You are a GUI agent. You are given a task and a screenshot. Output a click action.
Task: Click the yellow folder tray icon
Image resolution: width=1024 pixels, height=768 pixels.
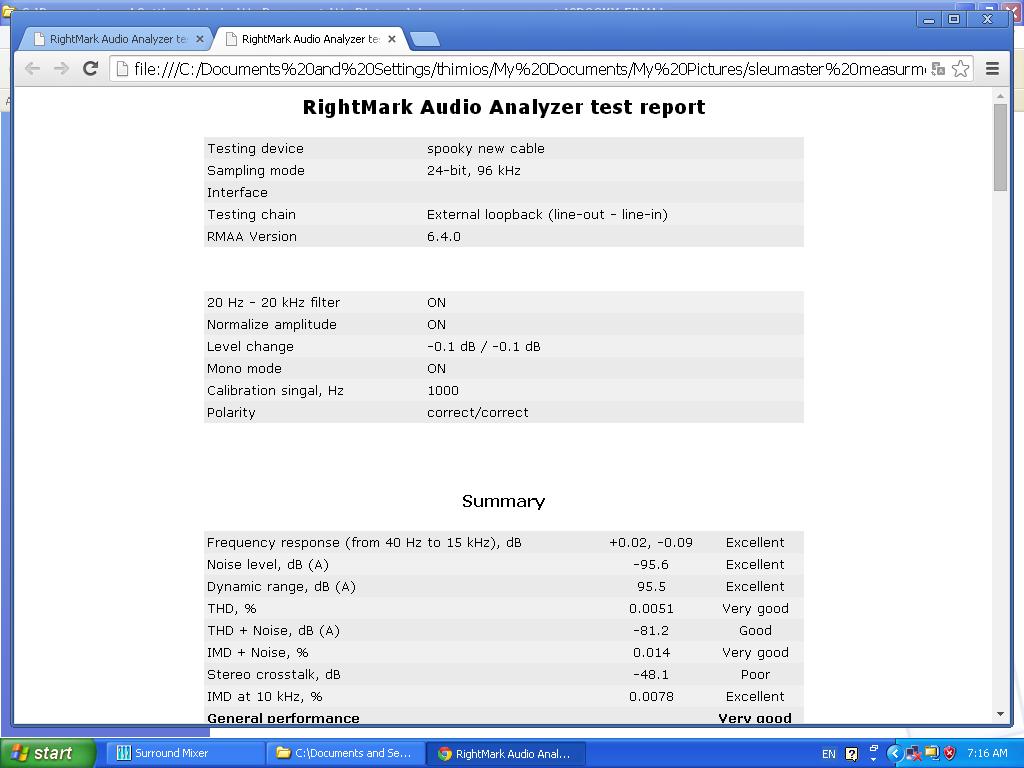931,754
